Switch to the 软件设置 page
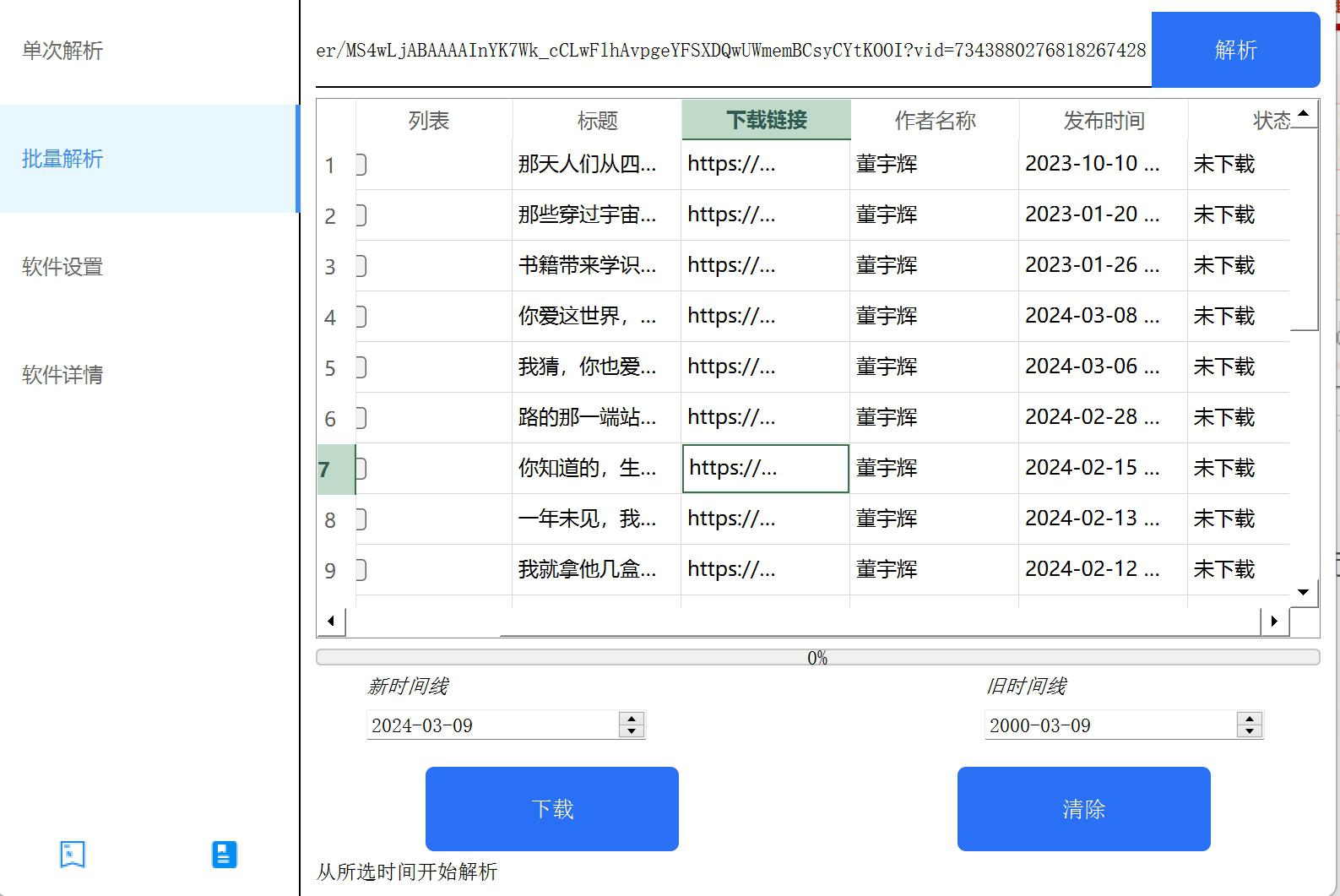Image resolution: width=1340 pixels, height=896 pixels. (62, 267)
